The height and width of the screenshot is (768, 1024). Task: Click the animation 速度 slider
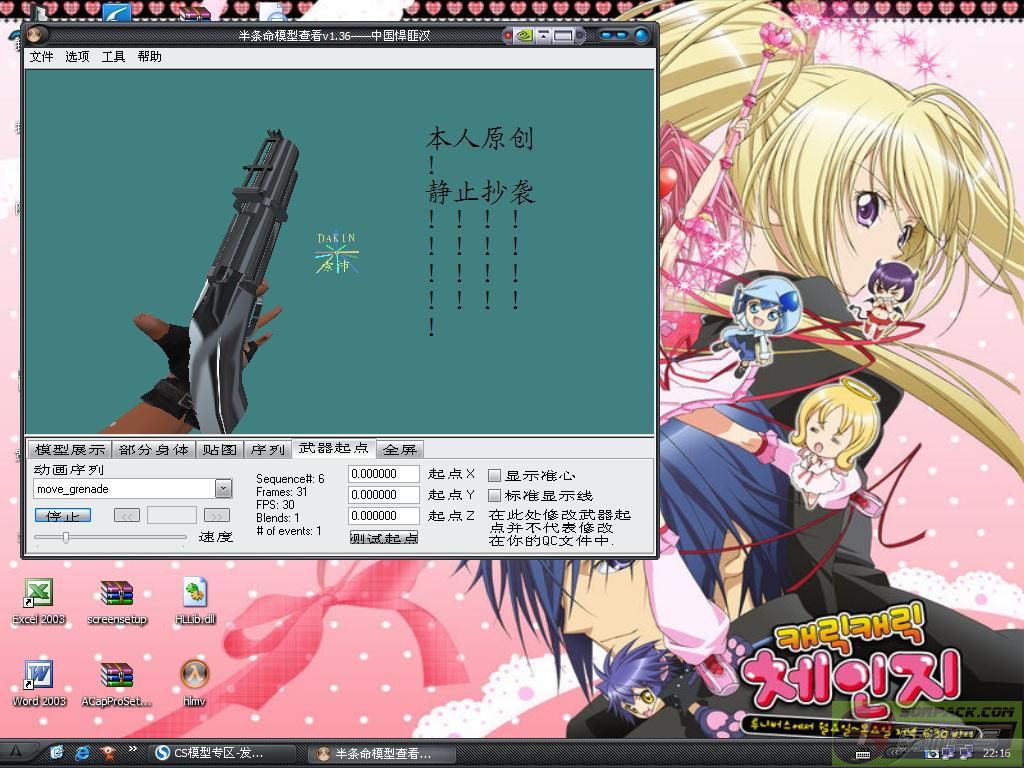tap(110, 537)
